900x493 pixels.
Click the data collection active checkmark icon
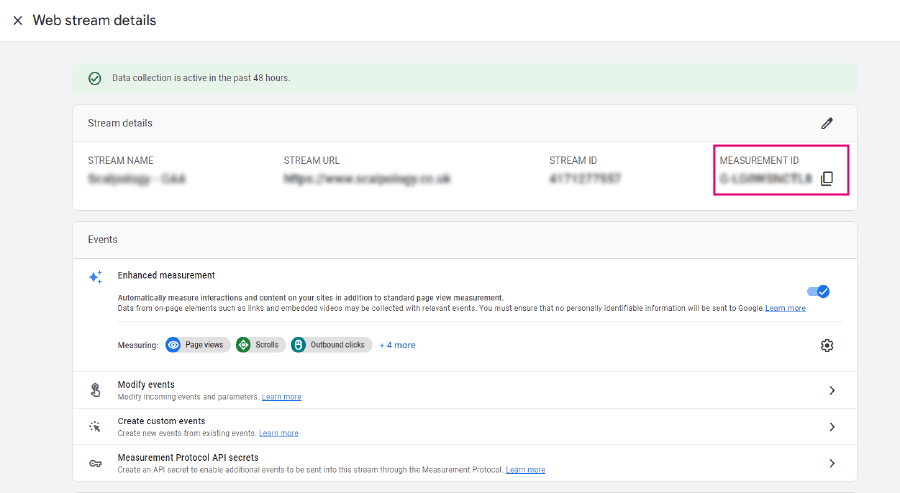(x=95, y=79)
